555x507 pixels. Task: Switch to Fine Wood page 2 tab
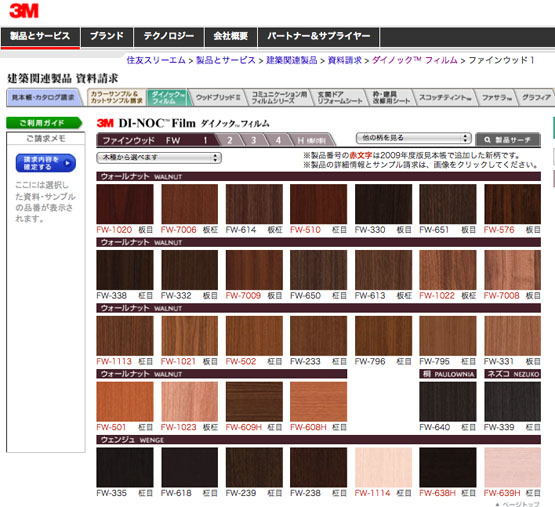pos(229,140)
